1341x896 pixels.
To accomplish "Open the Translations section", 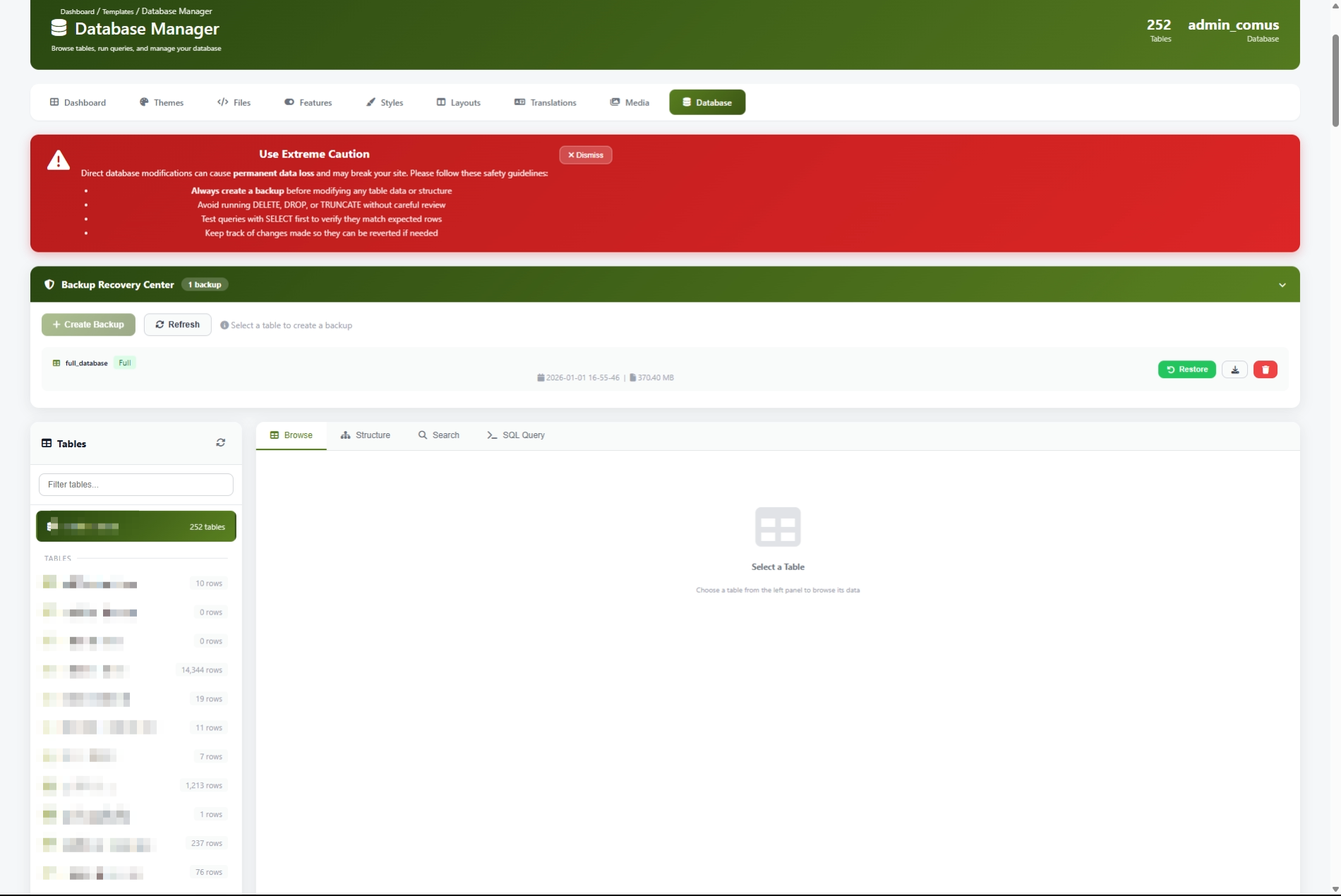I will [x=545, y=102].
